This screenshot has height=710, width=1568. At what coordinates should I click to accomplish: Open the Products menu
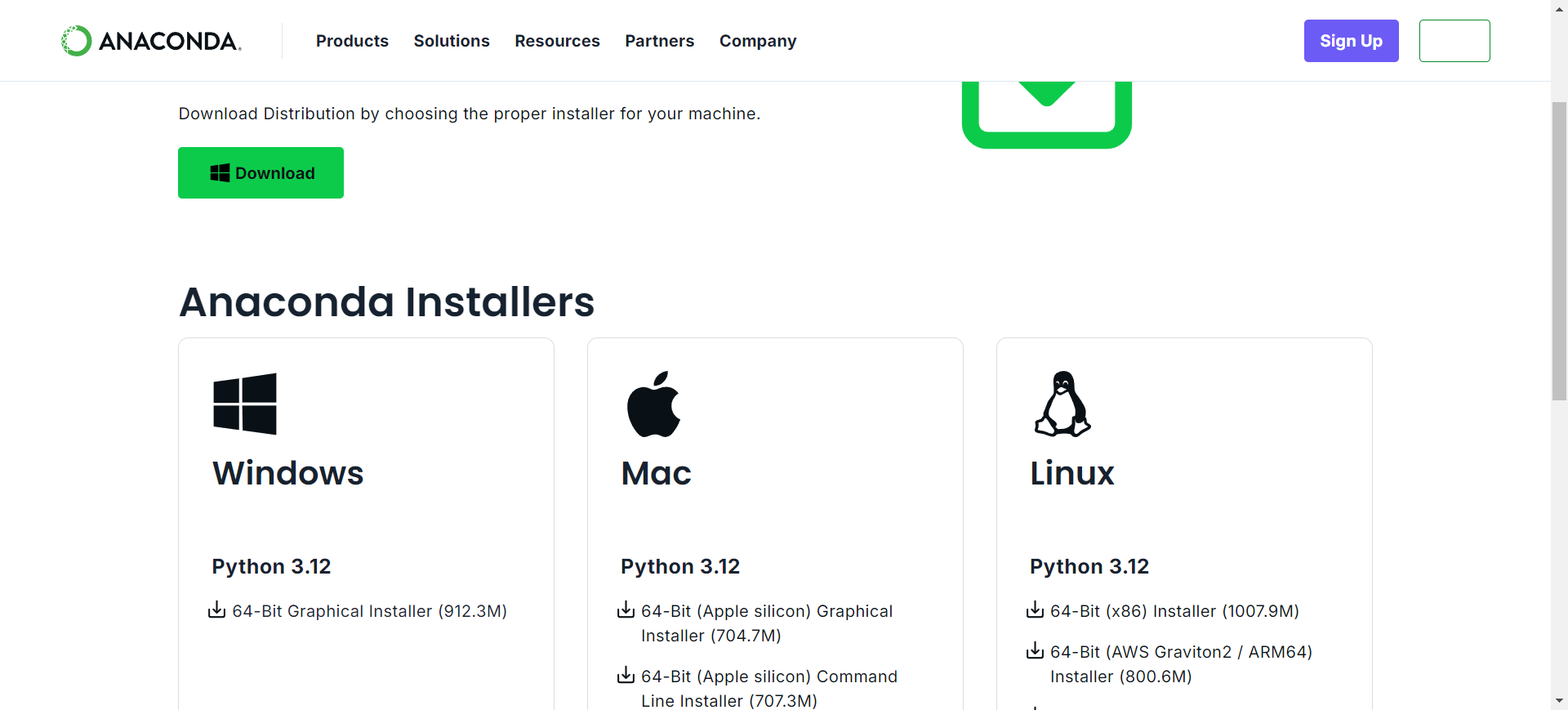point(352,41)
